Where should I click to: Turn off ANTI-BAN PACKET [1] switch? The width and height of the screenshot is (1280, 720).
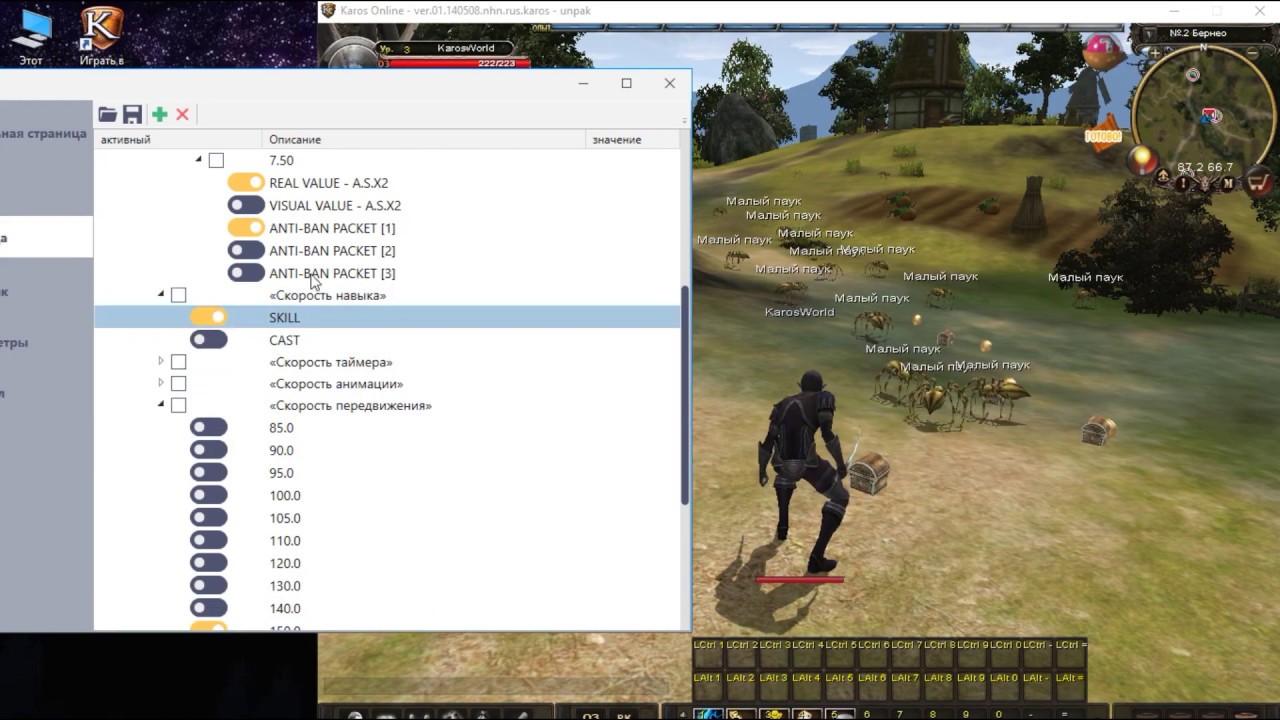246,228
